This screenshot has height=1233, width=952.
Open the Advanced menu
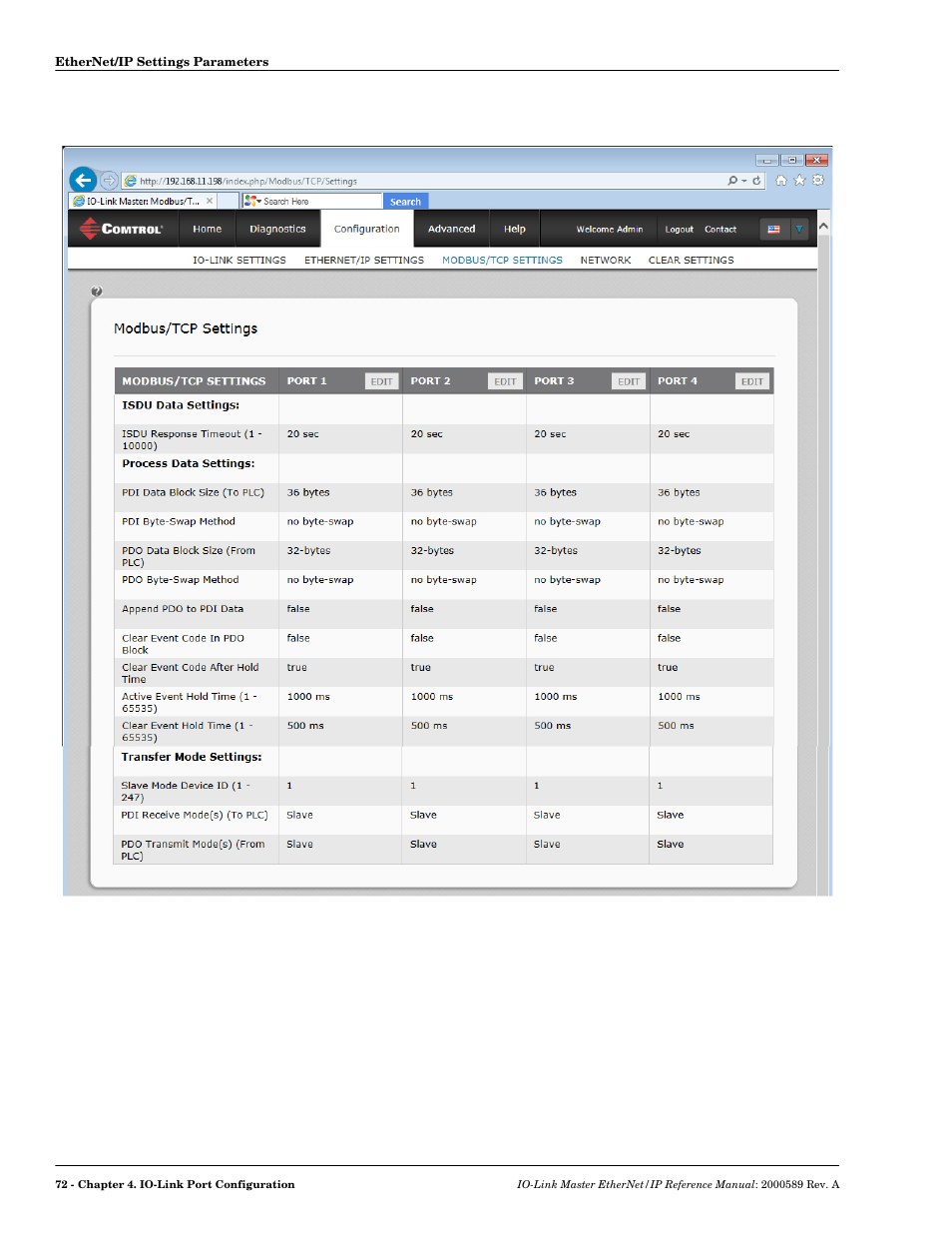[x=451, y=229]
